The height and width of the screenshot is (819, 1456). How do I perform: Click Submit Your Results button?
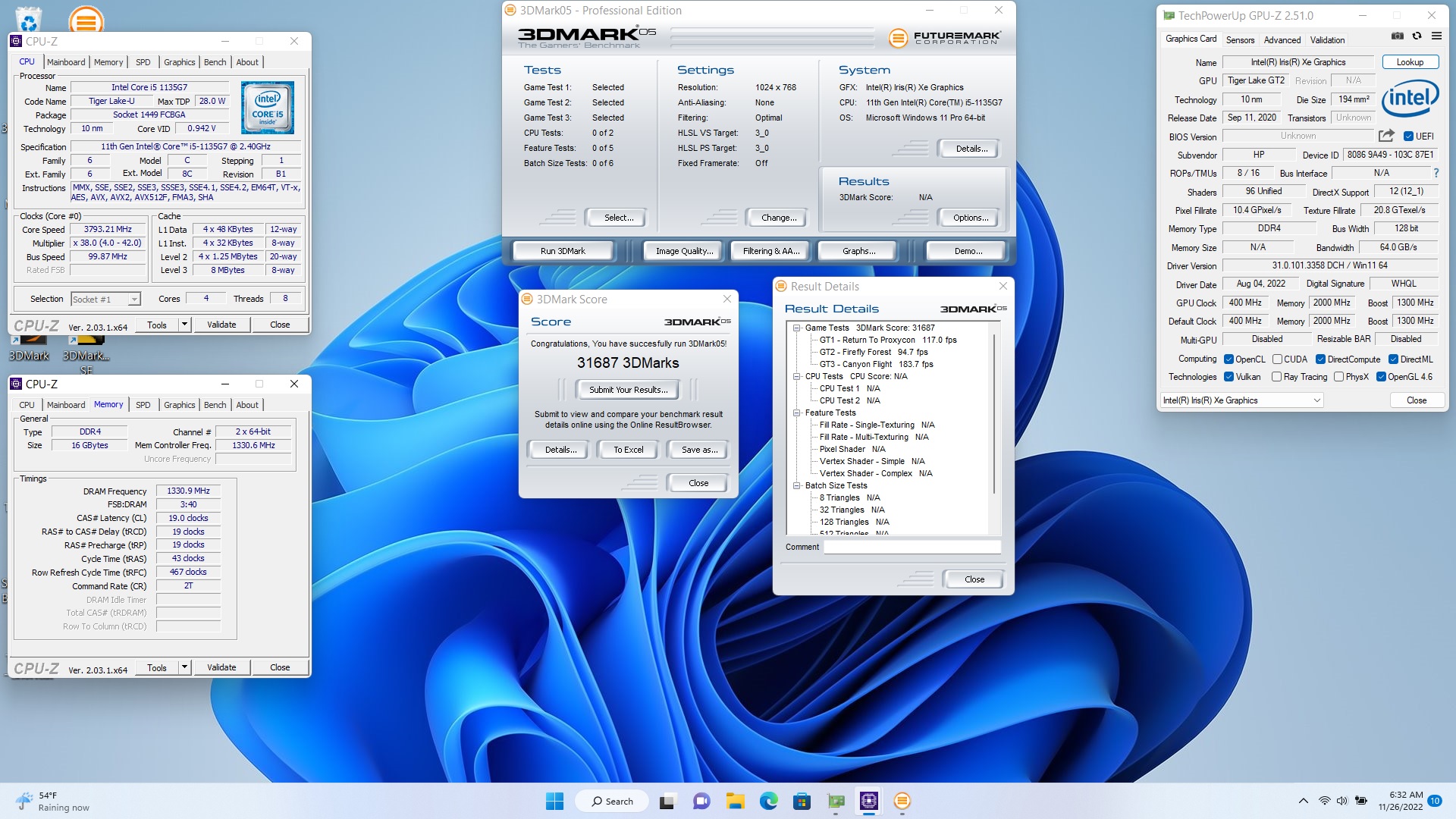(x=628, y=390)
